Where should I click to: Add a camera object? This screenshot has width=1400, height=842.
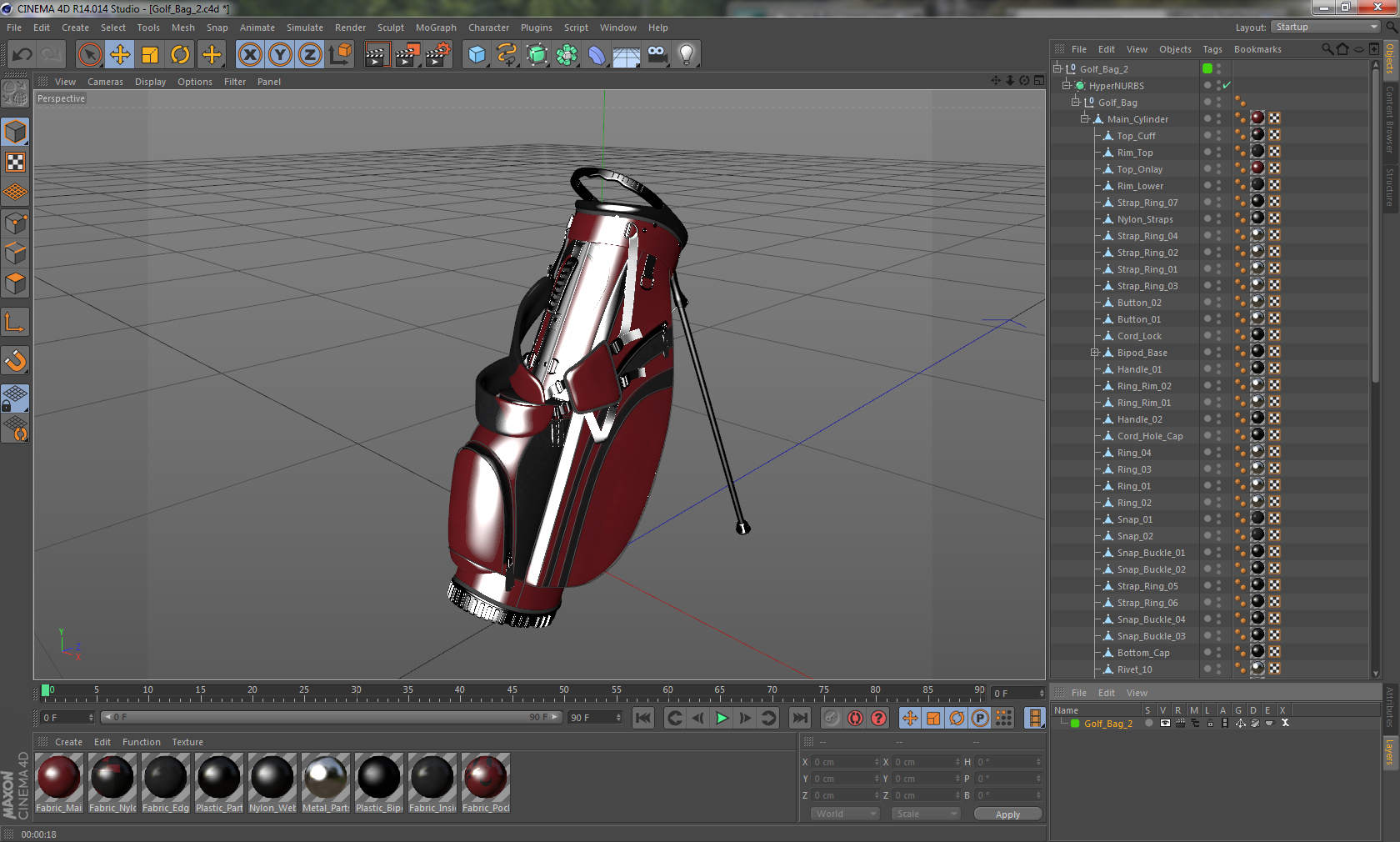(x=657, y=55)
